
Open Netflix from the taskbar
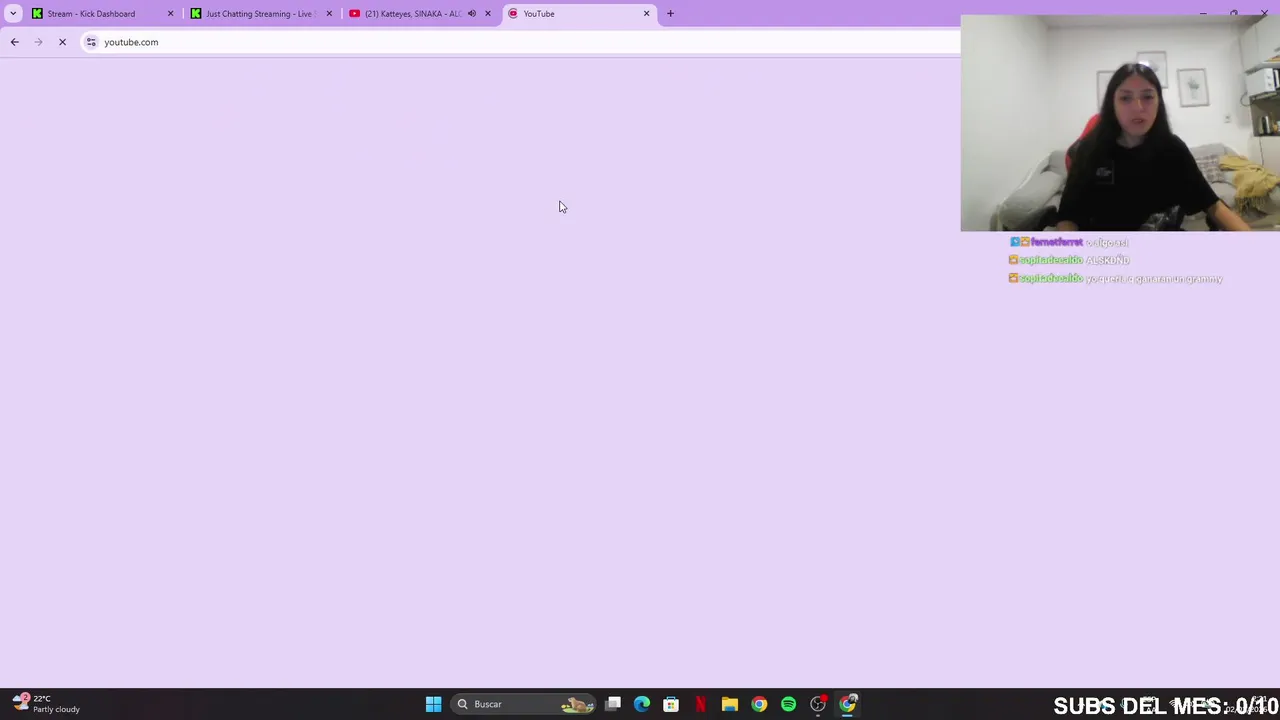click(x=701, y=704)
